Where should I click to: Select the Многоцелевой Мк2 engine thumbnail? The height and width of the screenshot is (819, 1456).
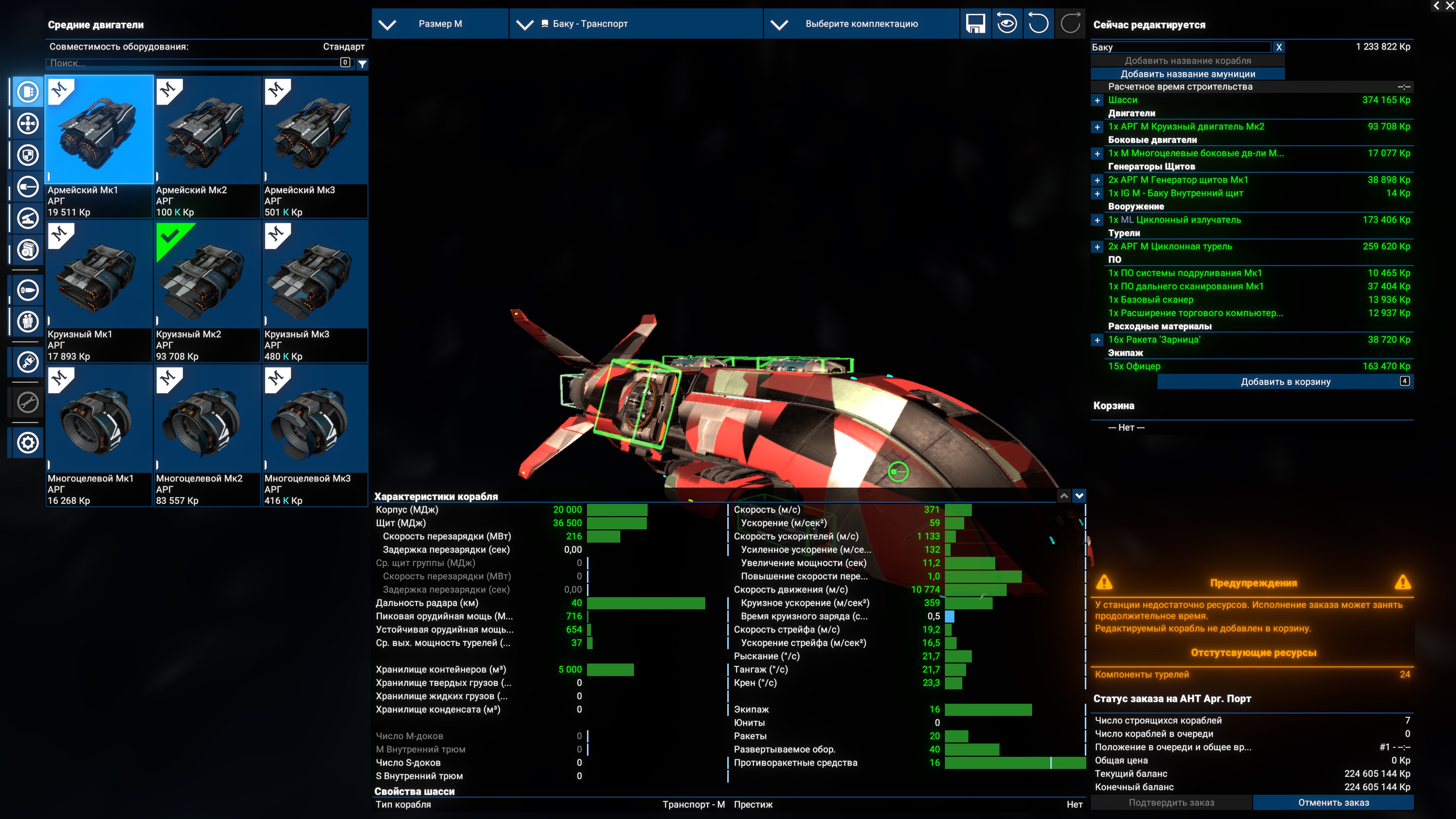[206, 421]
